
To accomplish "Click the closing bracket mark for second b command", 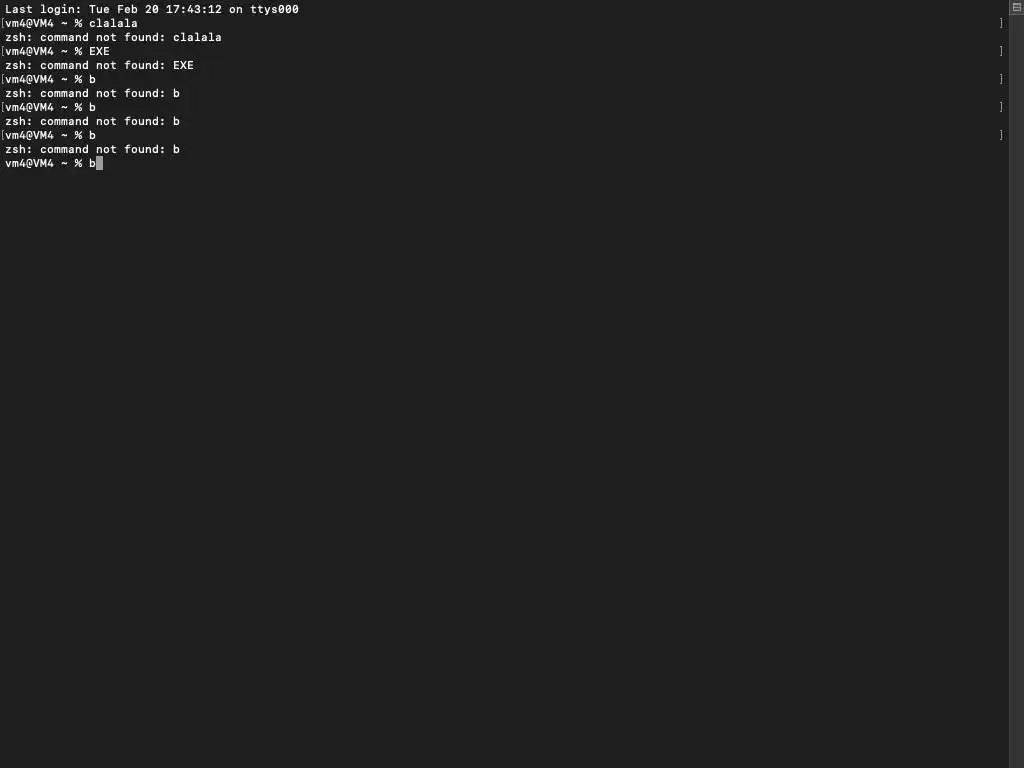I will (x=1001, y=107).
